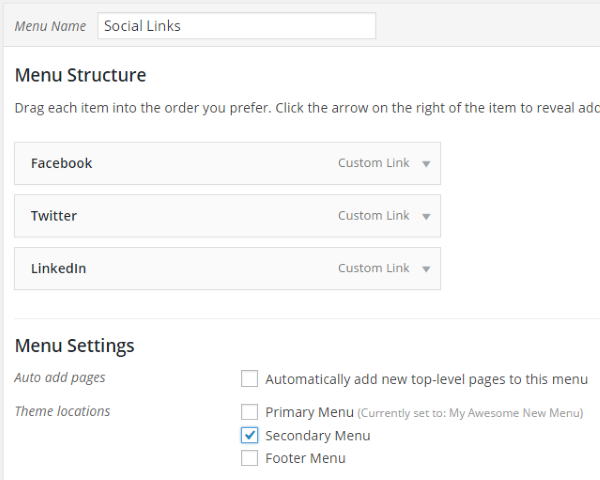Image resolution: width=600 pixels, height=480 pixels.
Task: Click Custom Link text in LinkedIn row
Action: point(374,268)
